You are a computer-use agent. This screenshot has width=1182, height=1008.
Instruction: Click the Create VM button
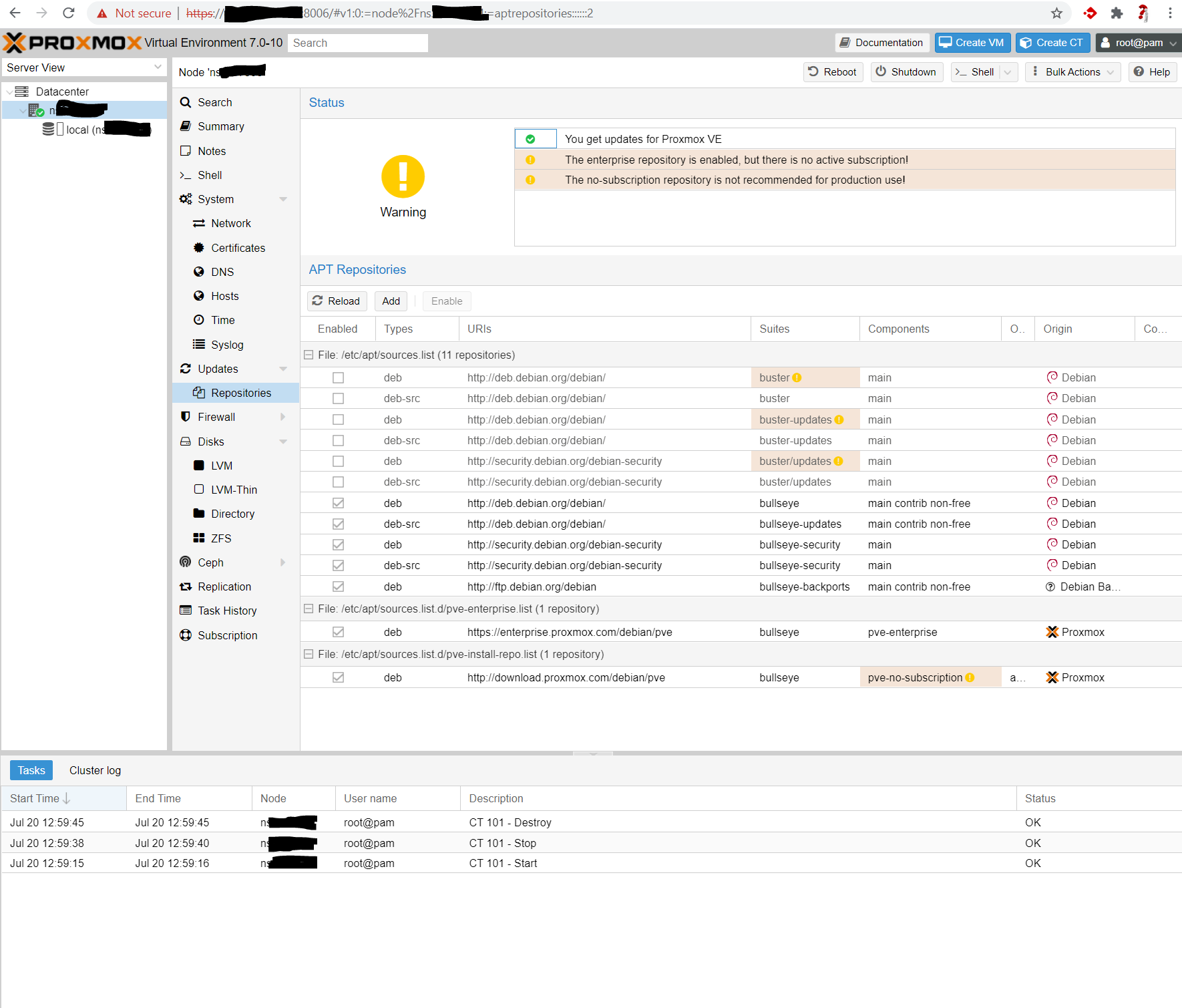pos(972,43)
